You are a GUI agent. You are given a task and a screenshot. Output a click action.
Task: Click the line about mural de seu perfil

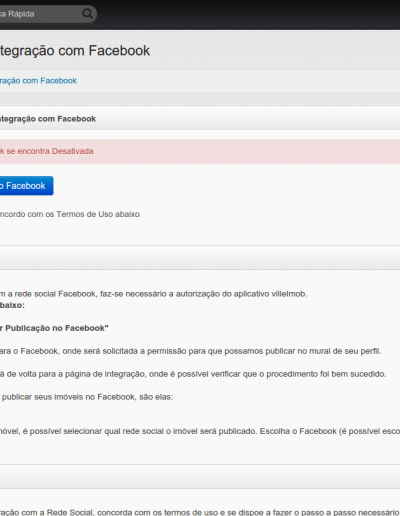point(191,351)
